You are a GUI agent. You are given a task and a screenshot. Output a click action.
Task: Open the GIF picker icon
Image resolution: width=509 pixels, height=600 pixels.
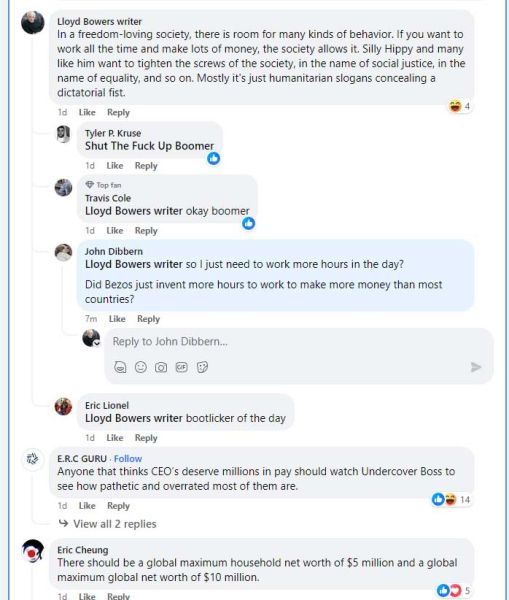coord(181,367)
